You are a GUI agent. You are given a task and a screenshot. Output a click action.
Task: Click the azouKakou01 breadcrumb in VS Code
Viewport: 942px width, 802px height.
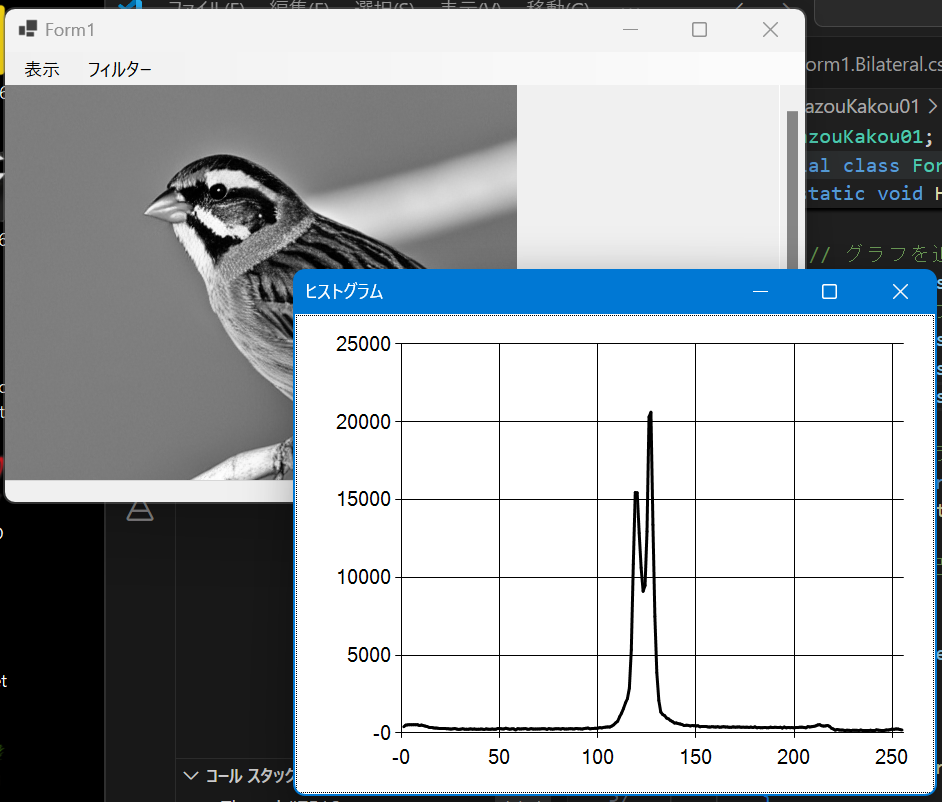click(861, 106)
